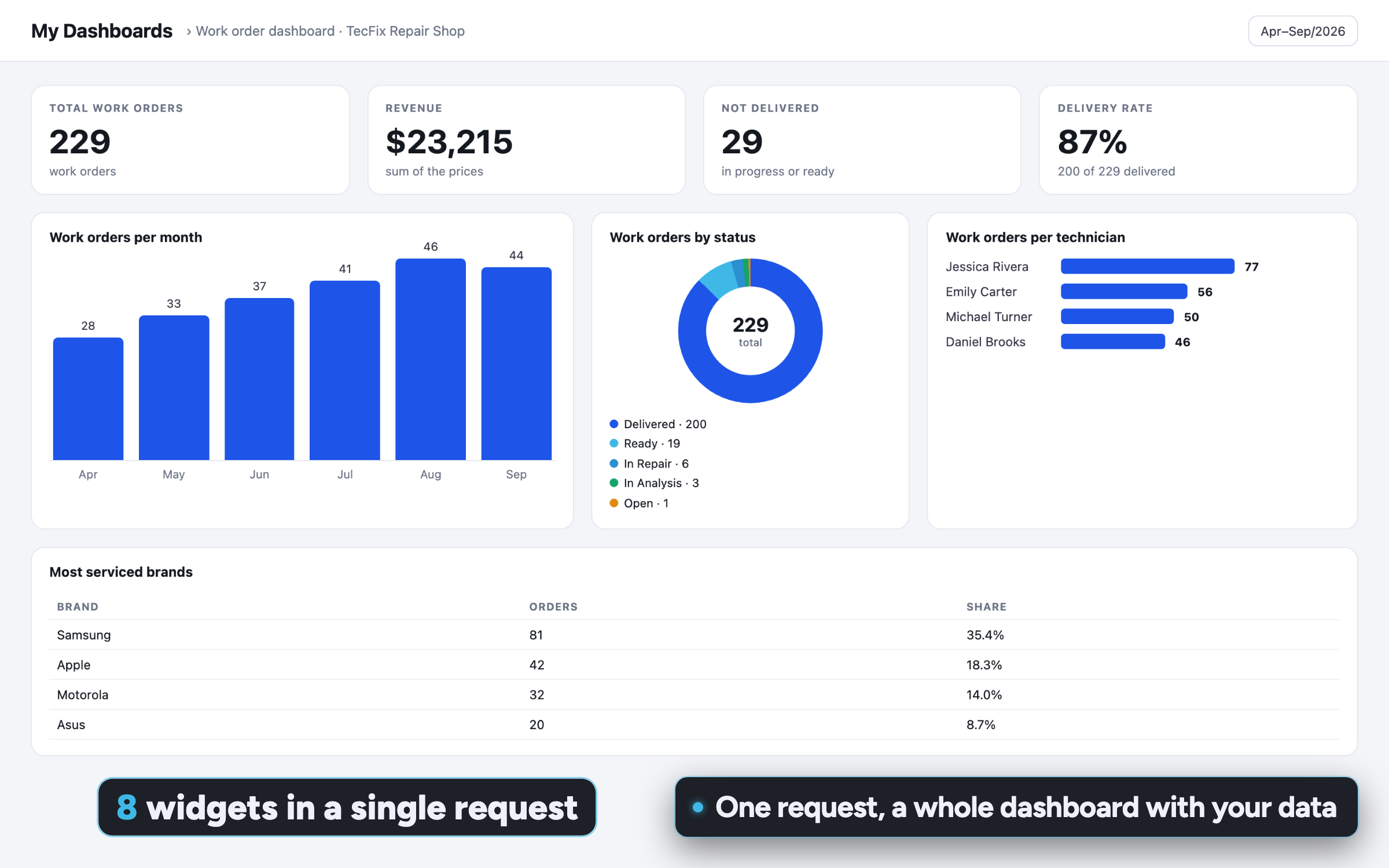
Task: Click the Jessica Rivera technician name
Action: (x=987, y=267)
